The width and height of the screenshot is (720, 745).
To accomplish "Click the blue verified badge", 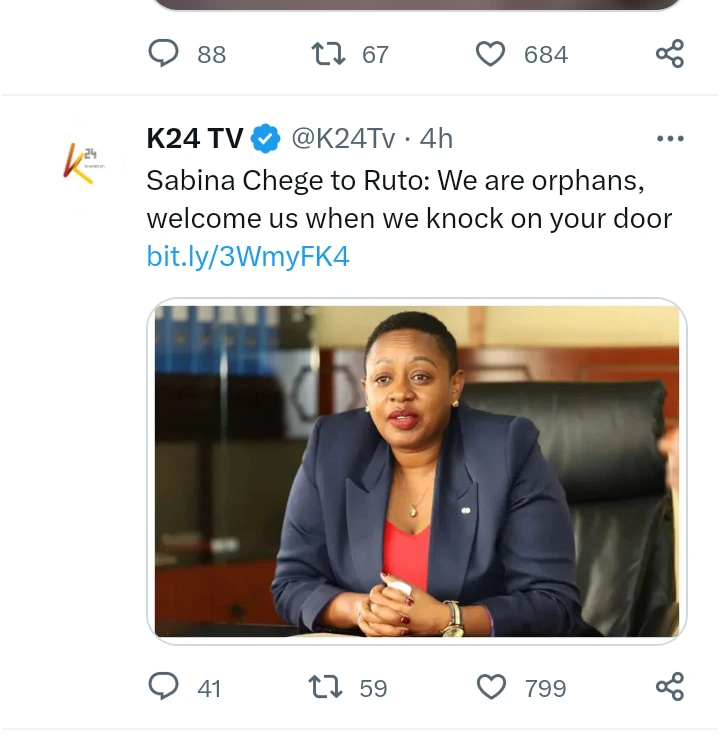I will point(266,139).
